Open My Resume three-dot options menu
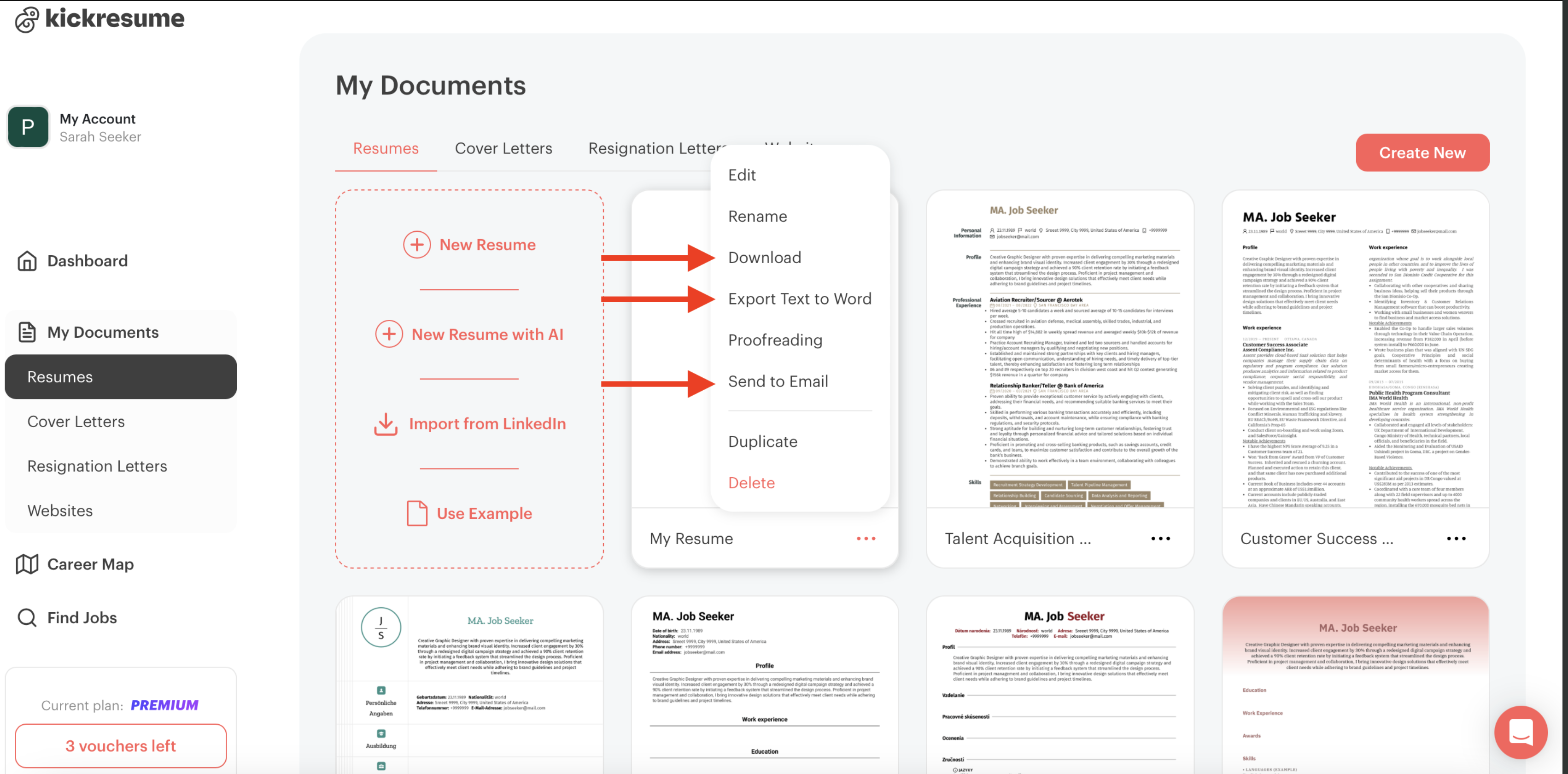Viewport: 1568px width, 774px height. (866, 538)
